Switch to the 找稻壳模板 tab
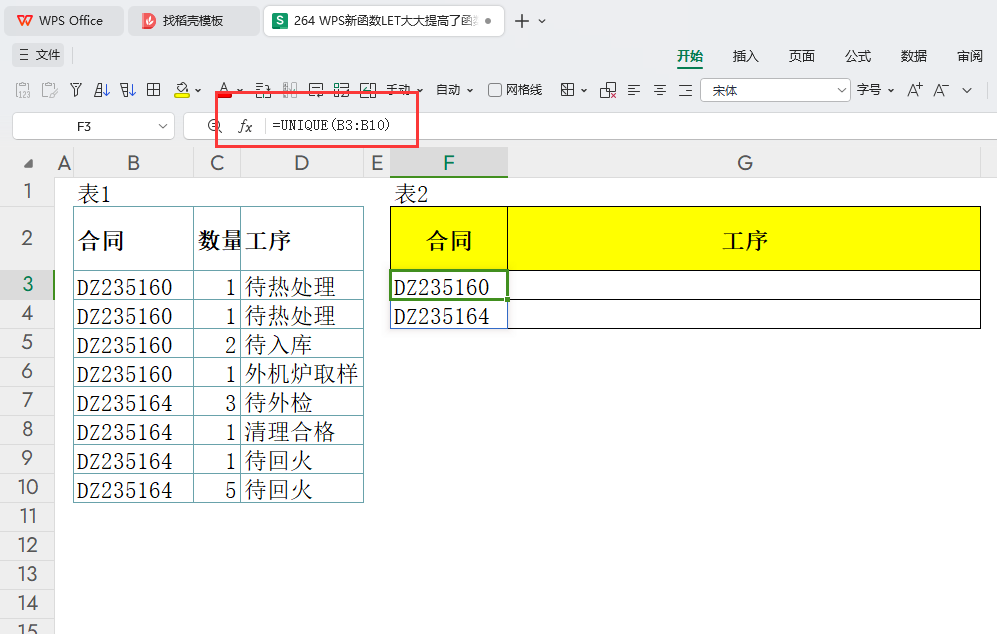Screen dimensions: 997x634 pyautogui.click(x=193, y=20)
